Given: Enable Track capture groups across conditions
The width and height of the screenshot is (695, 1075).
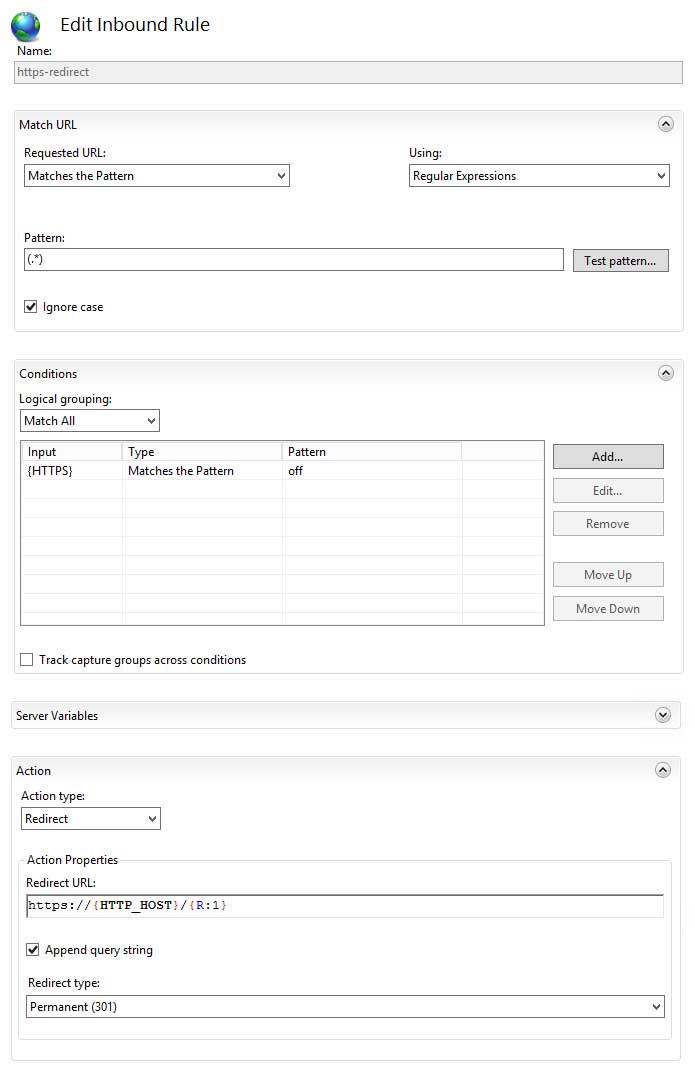Looking at the screenshot, I should click(27, 660).
